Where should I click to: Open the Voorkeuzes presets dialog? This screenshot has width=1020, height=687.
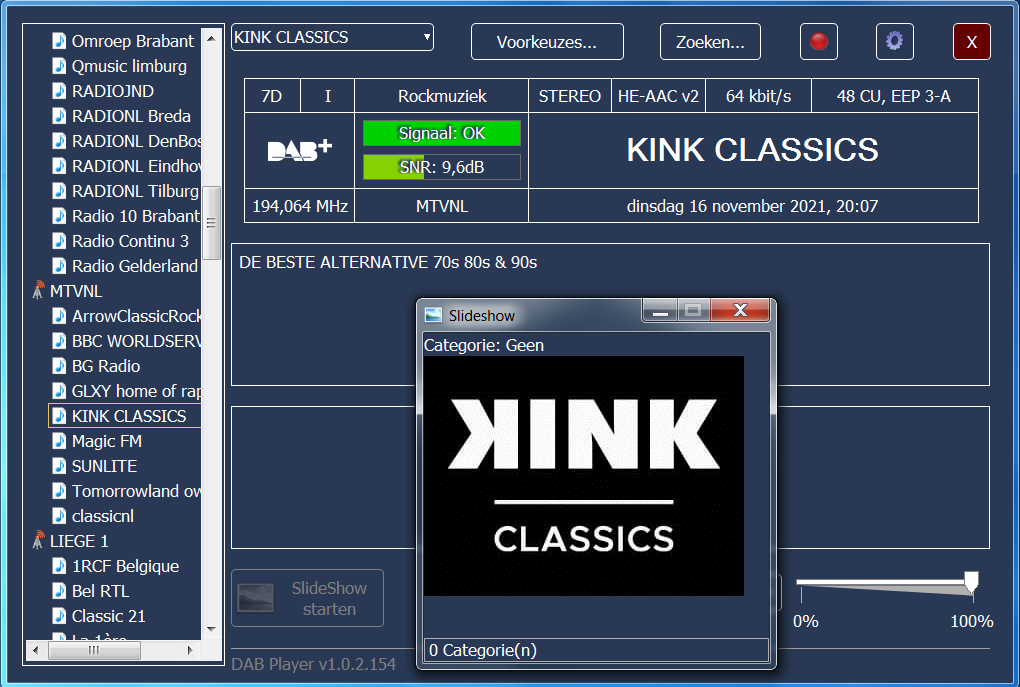coord(546,42)
